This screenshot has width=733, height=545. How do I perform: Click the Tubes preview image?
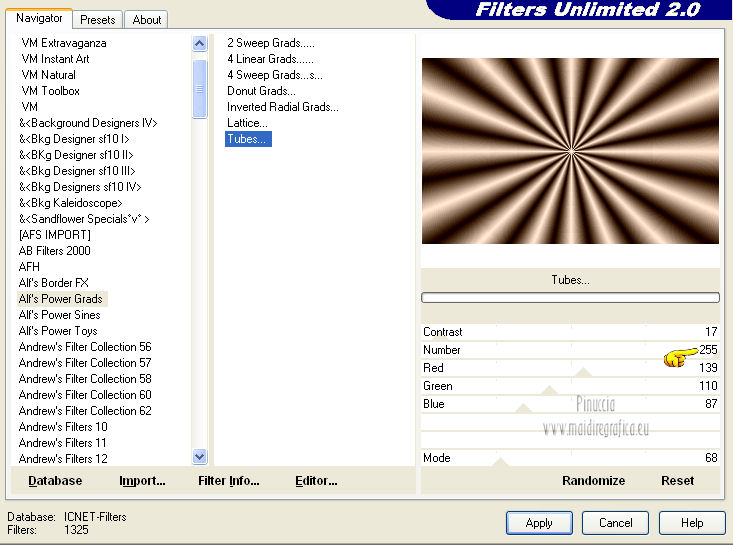point(570,151)
